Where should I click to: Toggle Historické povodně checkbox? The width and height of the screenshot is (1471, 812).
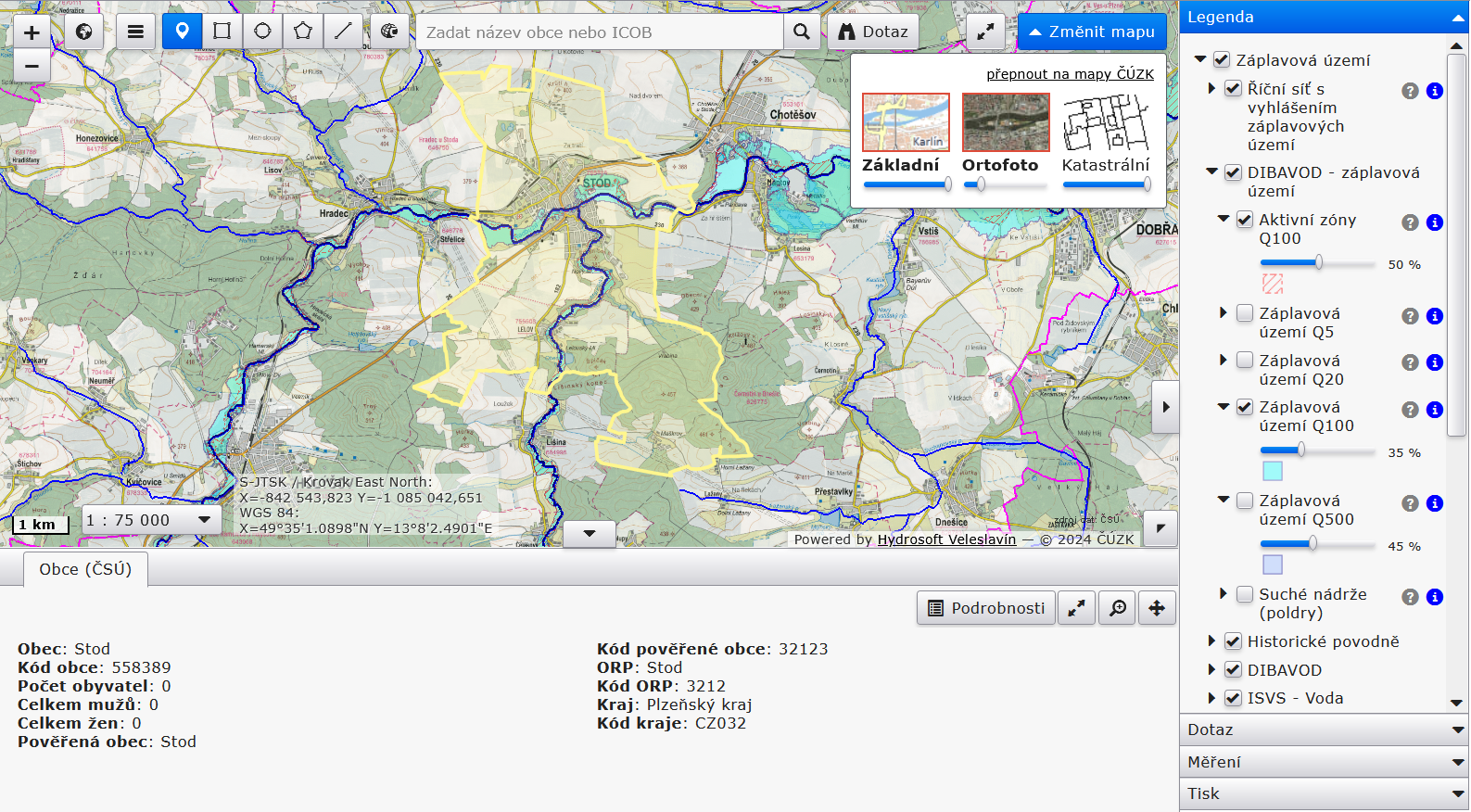click(1233, 641)
